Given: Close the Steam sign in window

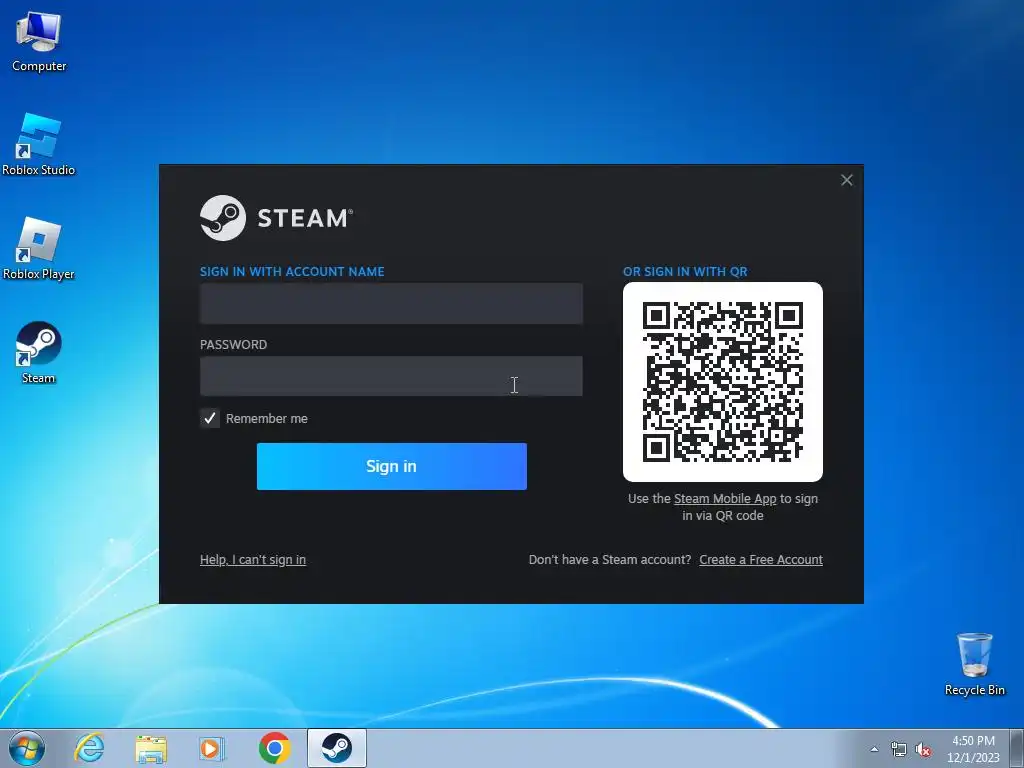Looking at the screenshot, I should (846, 180).
